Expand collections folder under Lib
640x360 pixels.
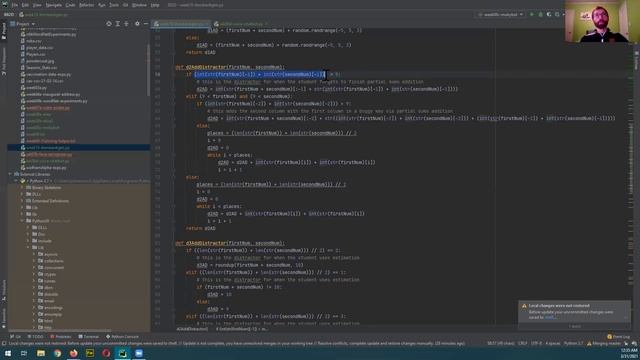tap(34, 261)
